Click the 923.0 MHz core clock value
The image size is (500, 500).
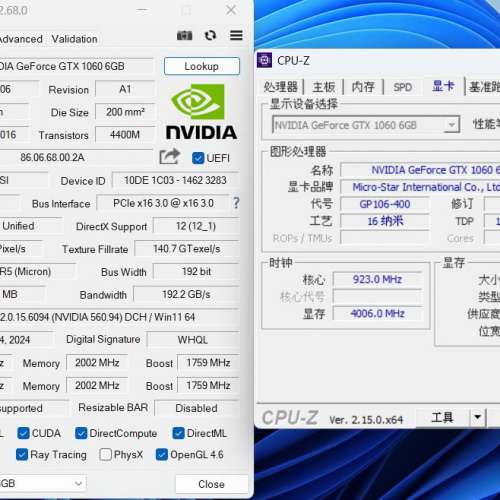(x=377, y=279)
